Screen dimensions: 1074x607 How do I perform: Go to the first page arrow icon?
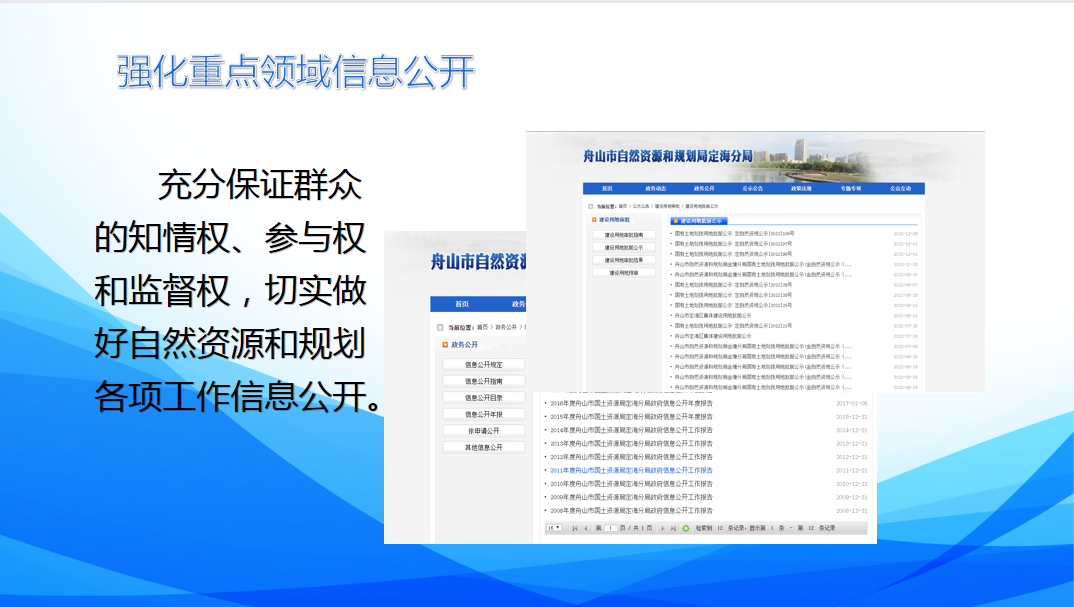(575, 528)
